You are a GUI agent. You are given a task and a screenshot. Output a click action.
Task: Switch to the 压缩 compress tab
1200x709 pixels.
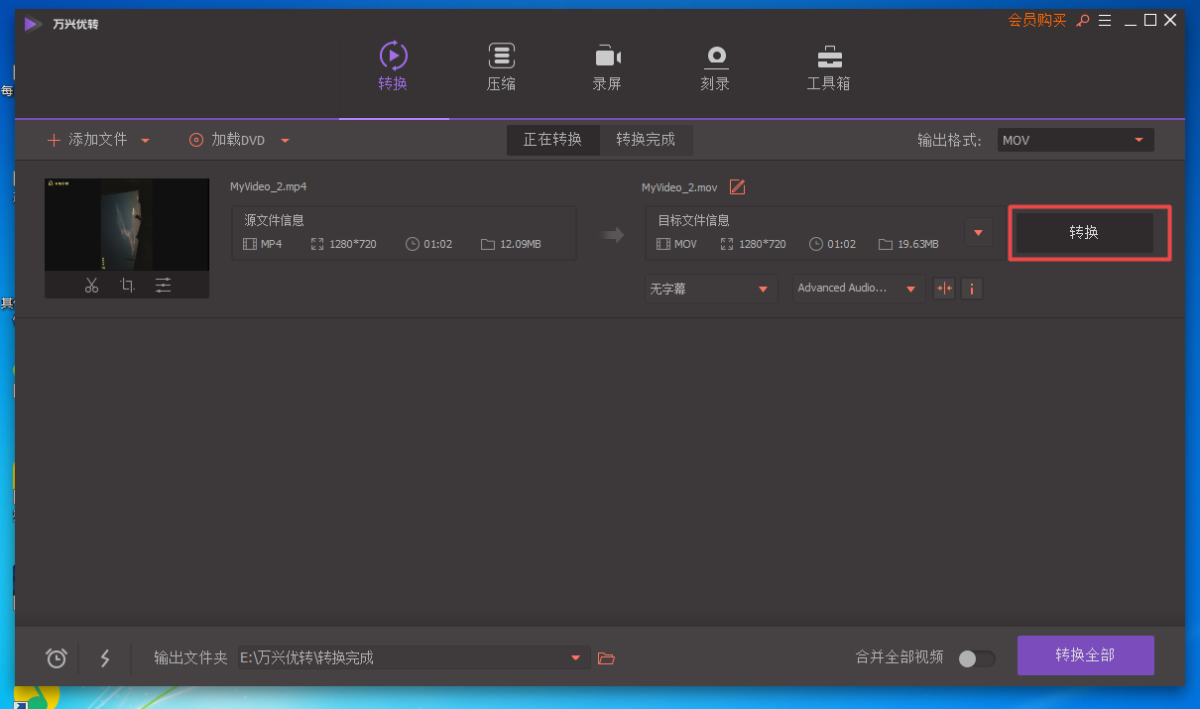pyautogui.click(x=501, y=67)
